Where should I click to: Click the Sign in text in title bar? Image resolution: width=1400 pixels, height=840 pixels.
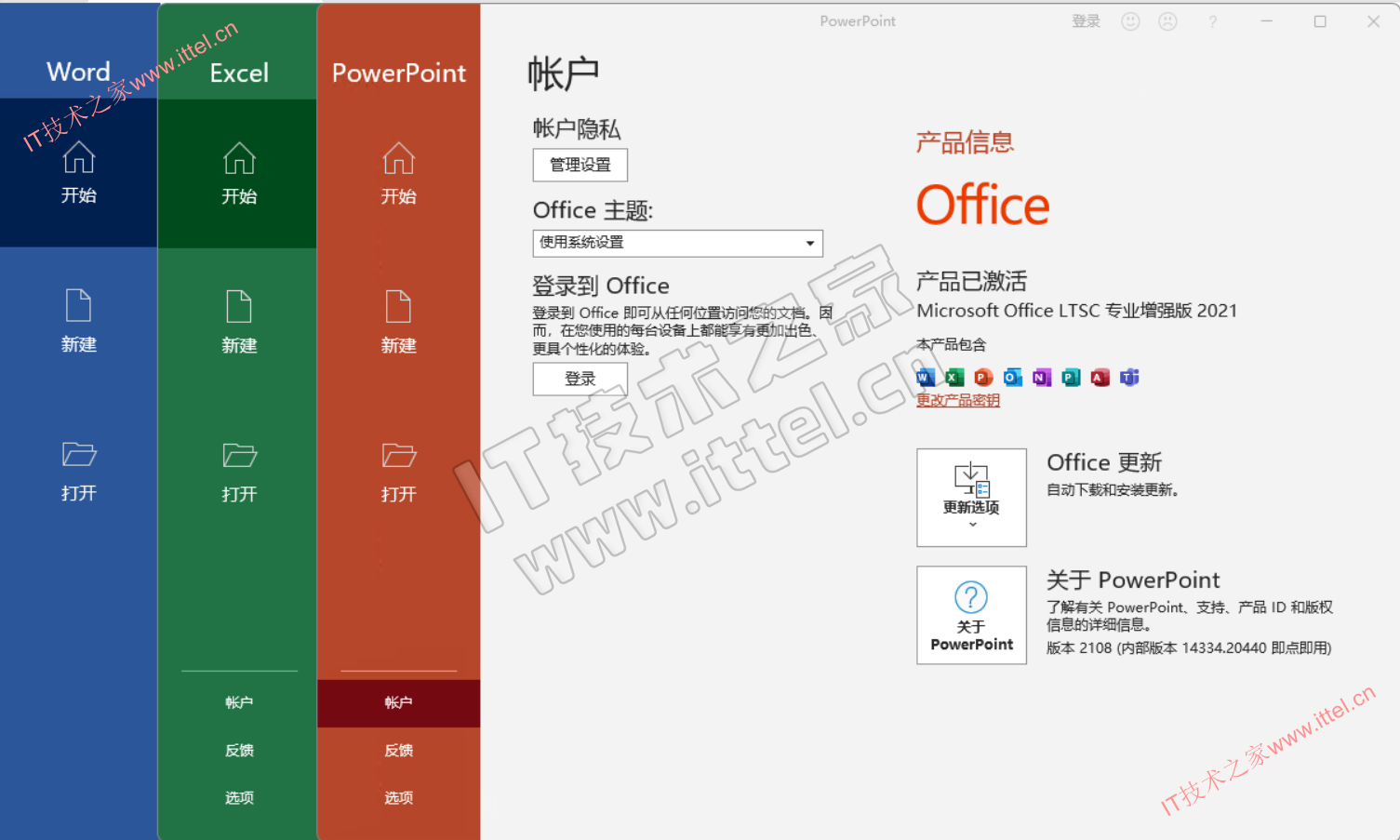[1086, 21]
